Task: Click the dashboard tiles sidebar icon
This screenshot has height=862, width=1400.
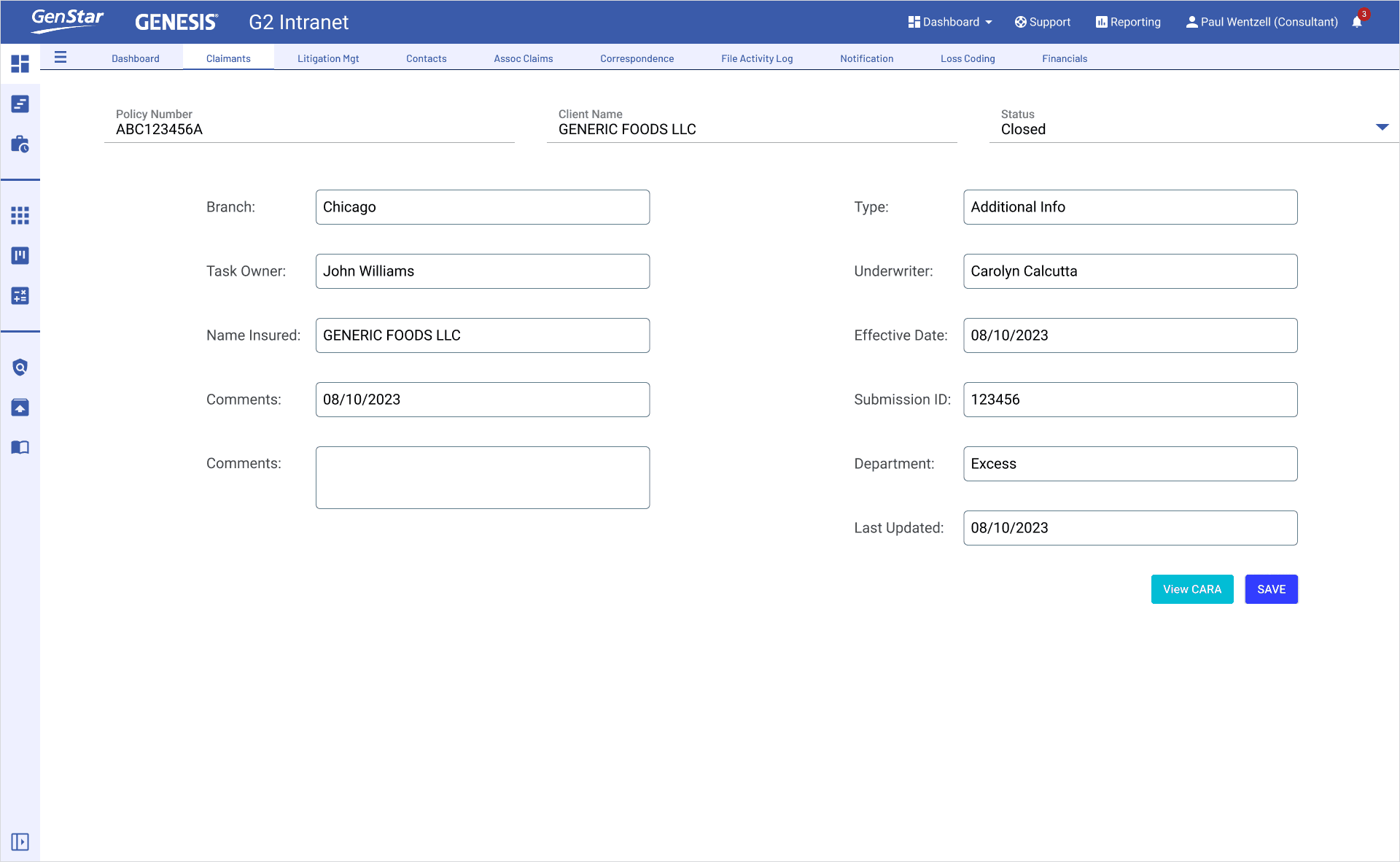Action: tap(20, 63)
